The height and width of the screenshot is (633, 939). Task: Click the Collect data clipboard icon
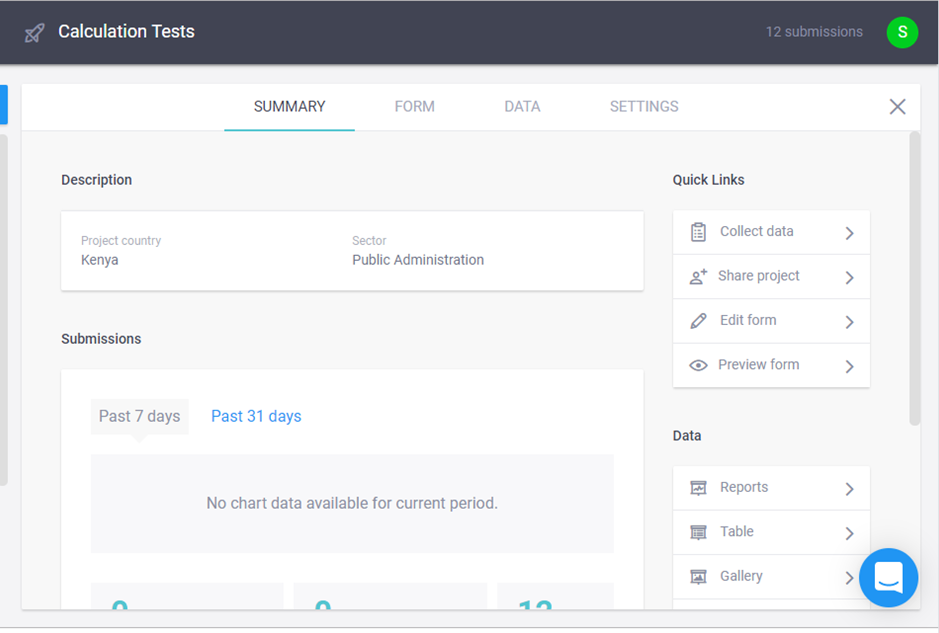coord(698,232)
